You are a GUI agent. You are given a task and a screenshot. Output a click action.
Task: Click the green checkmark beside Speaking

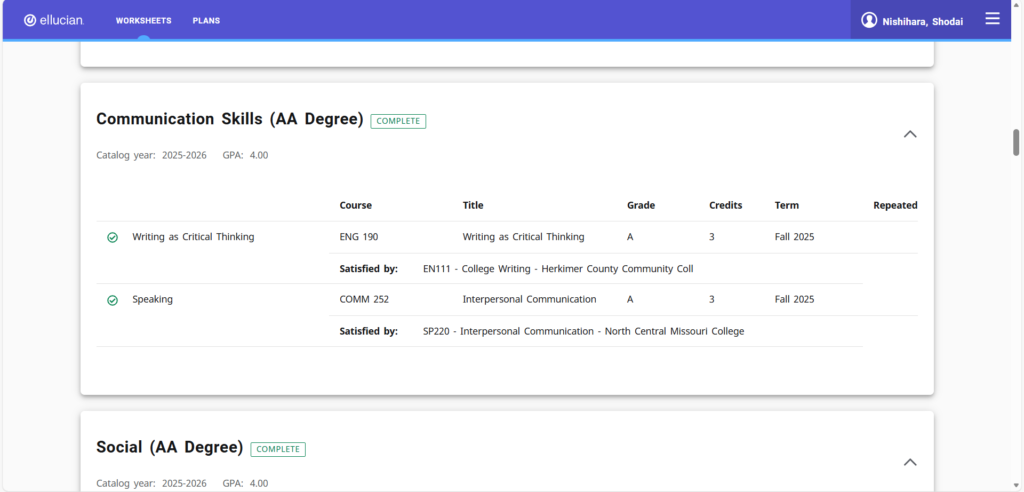click(x=112, y=300)
